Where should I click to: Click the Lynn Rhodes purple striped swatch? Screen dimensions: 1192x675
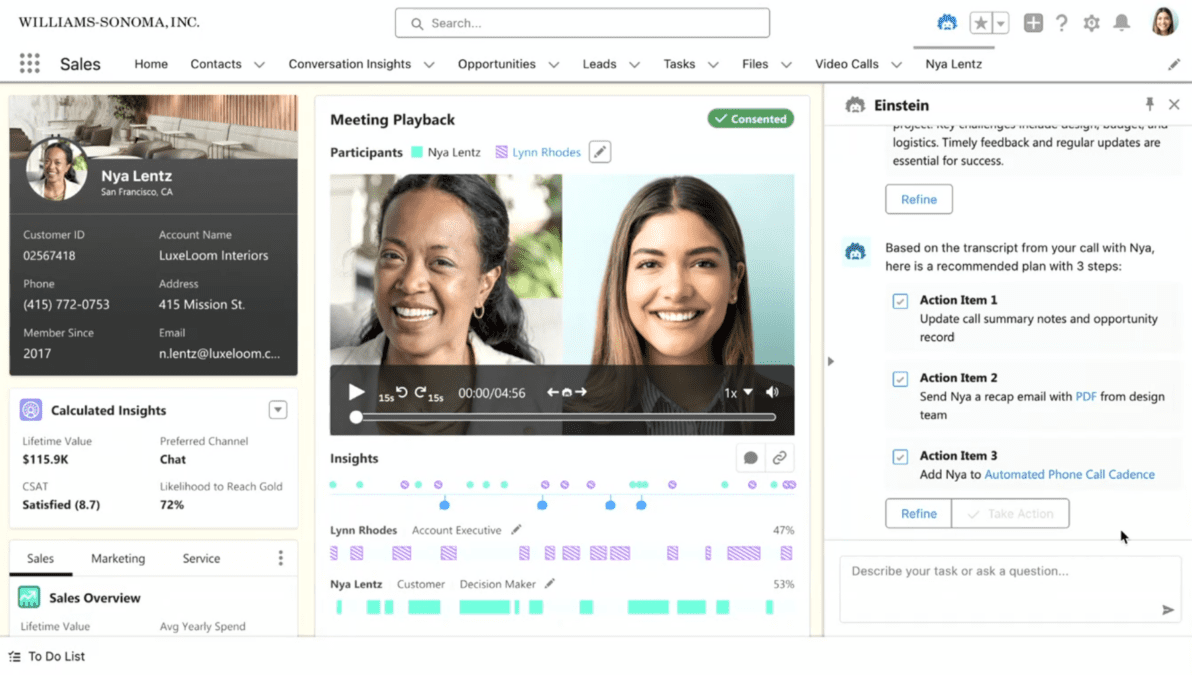pos(501,152)
